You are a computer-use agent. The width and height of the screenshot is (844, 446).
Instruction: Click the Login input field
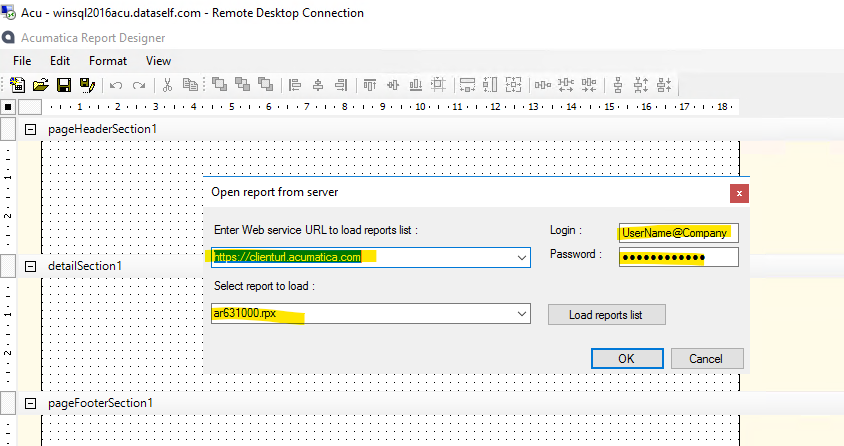coord(678,233)
